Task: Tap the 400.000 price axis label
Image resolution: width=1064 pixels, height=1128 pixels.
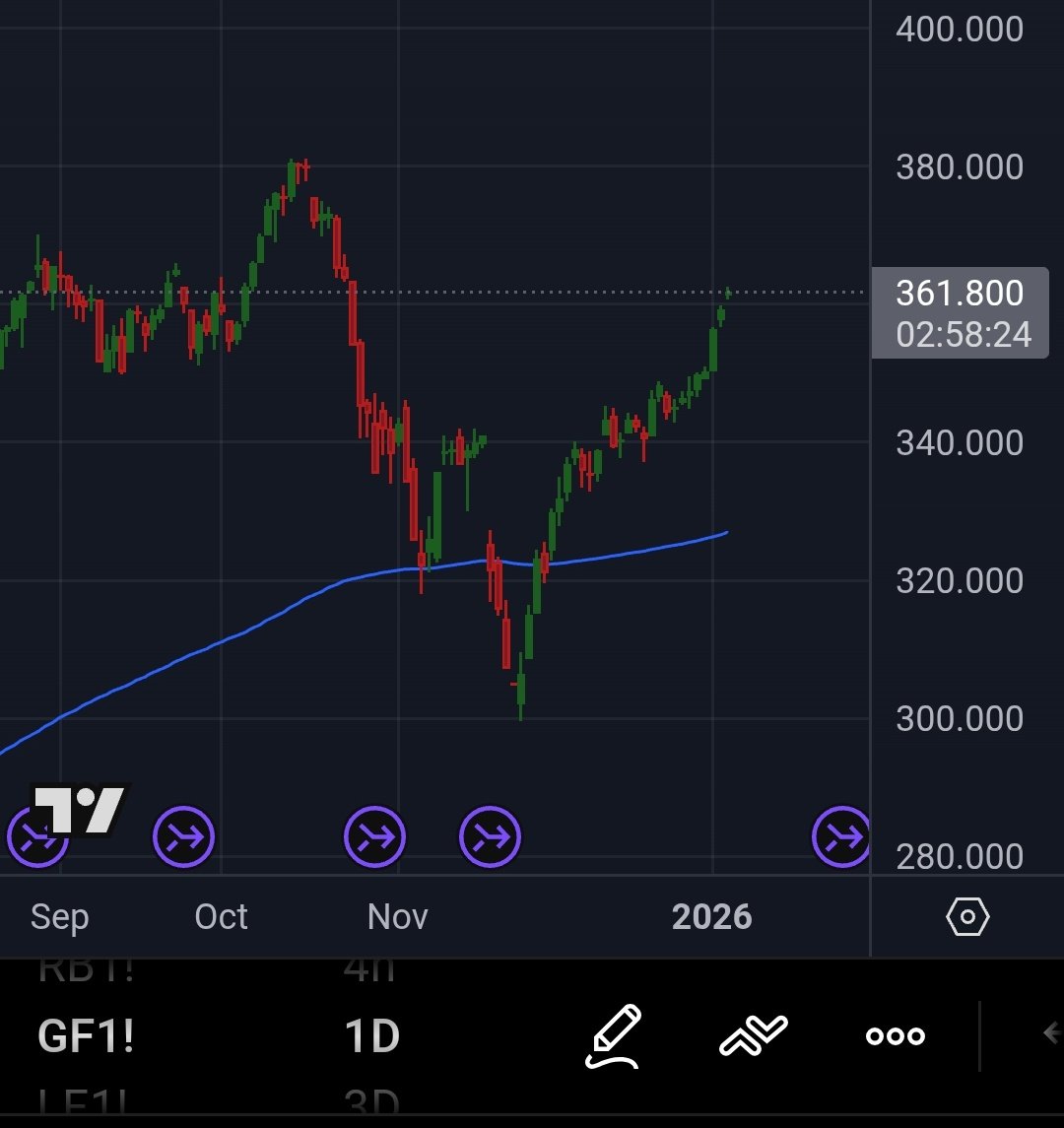Action: pos(960,29)
